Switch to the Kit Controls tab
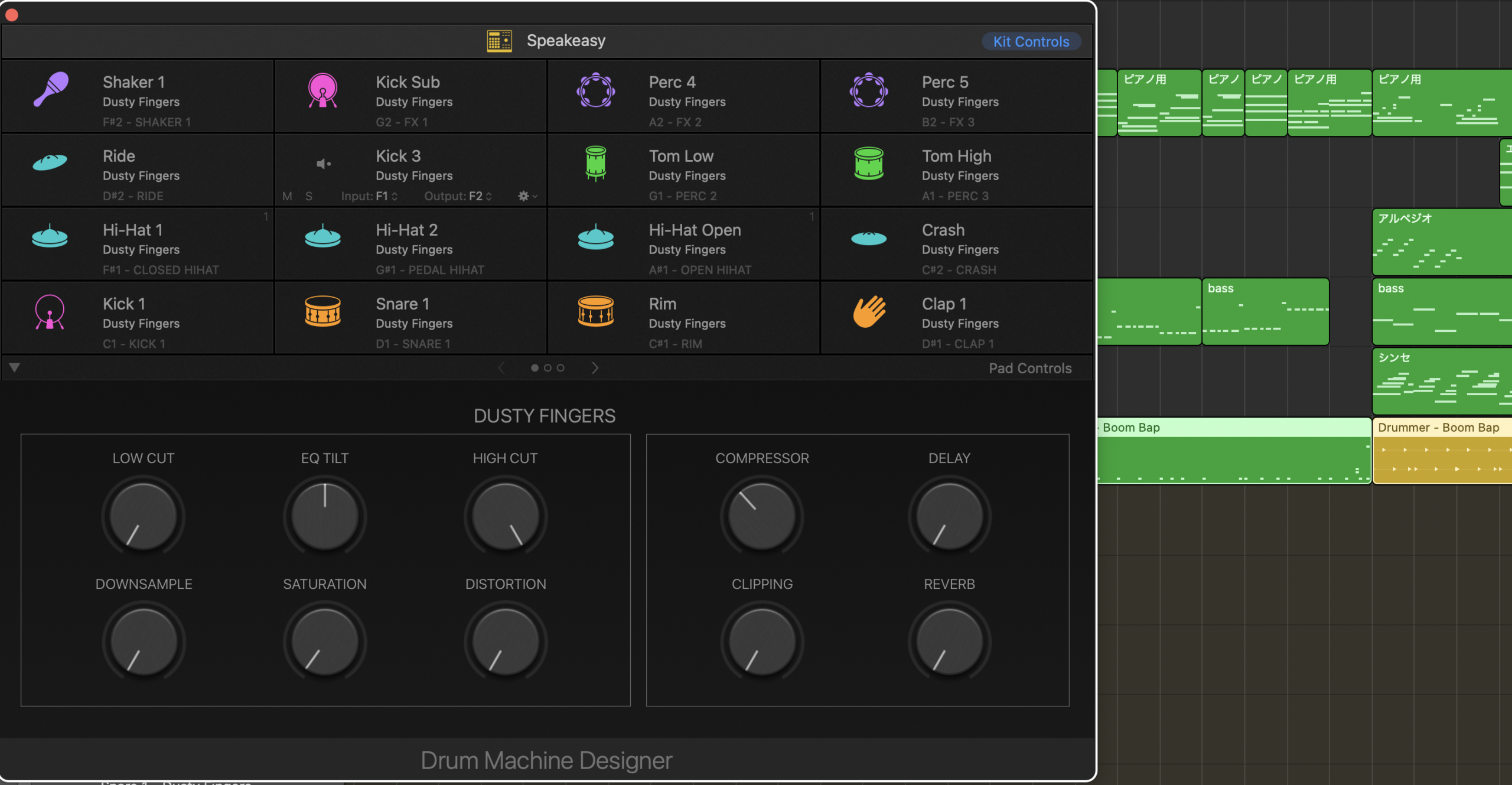 tap(1031, 41)
